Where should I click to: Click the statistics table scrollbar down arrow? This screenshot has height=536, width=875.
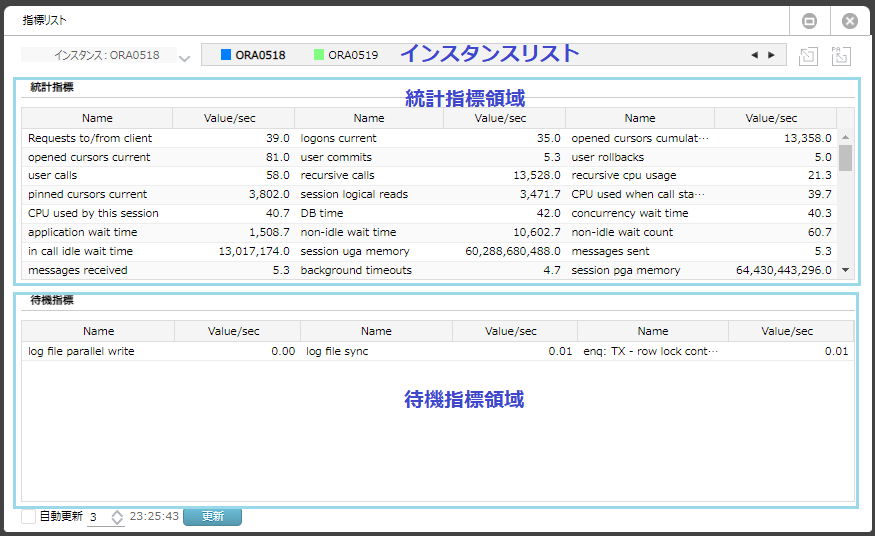tap(845, 270)
